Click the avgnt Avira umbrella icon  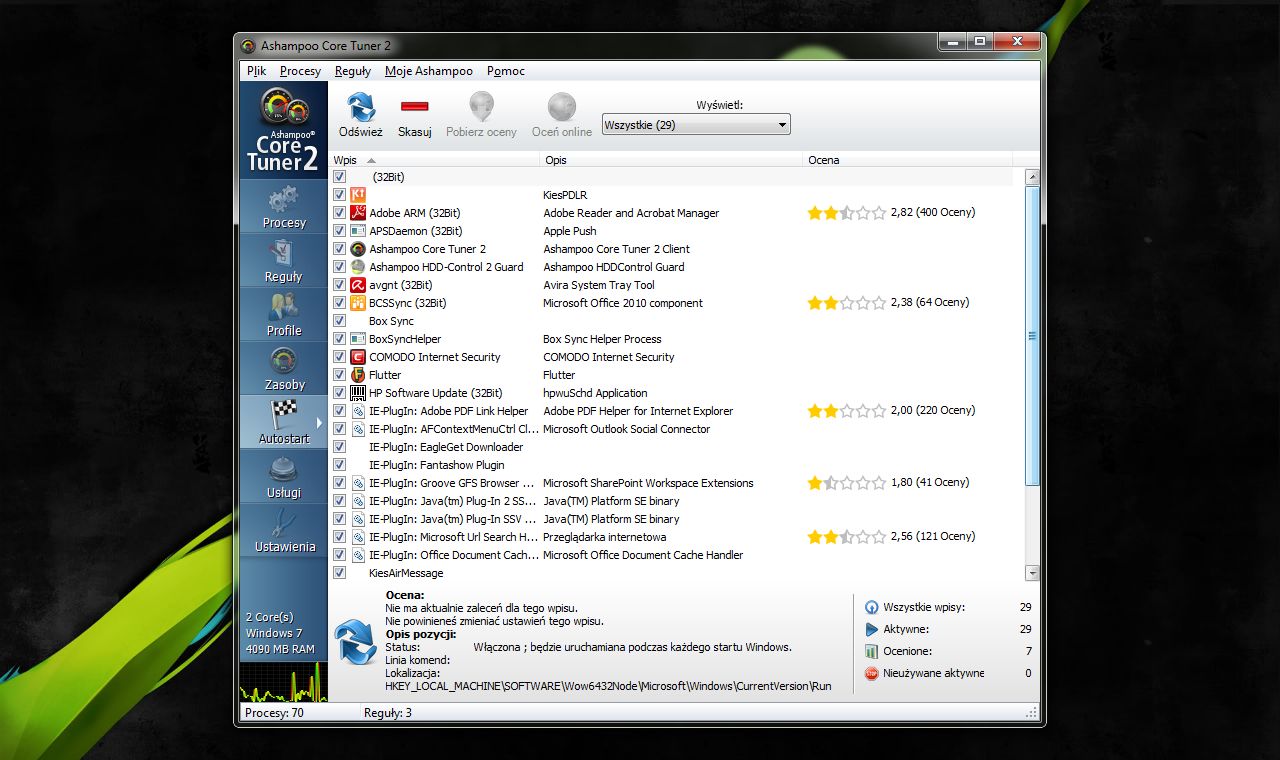pos(358,285)
